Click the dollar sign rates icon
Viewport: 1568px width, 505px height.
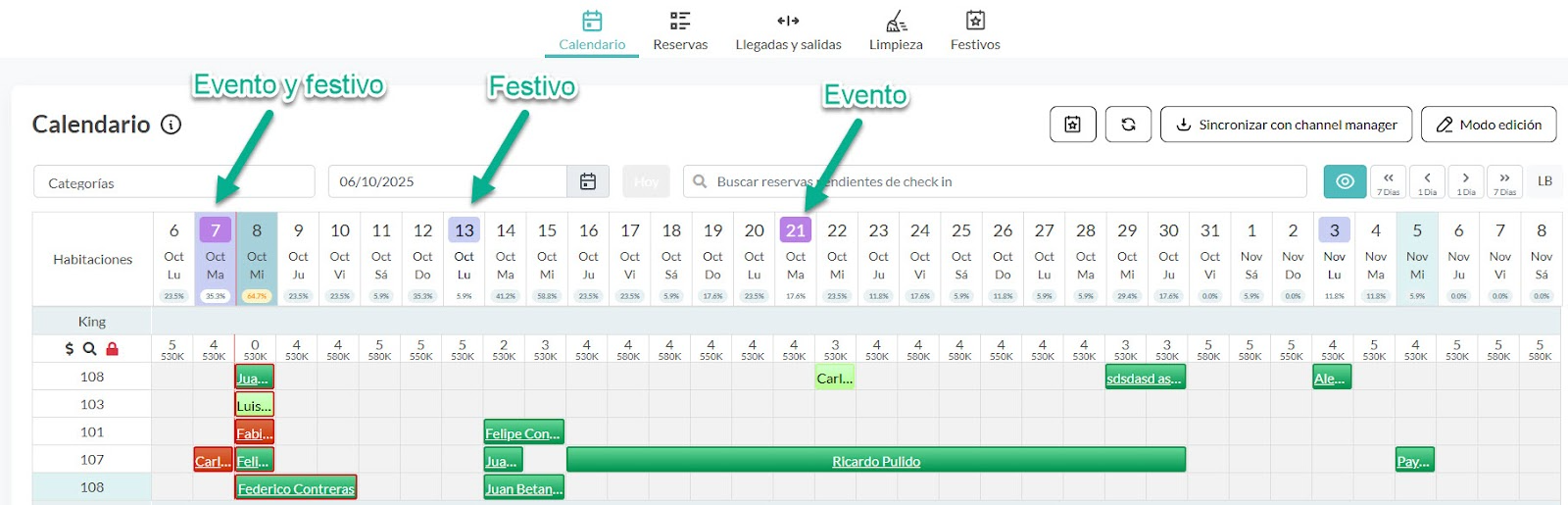tap(70, 349)
